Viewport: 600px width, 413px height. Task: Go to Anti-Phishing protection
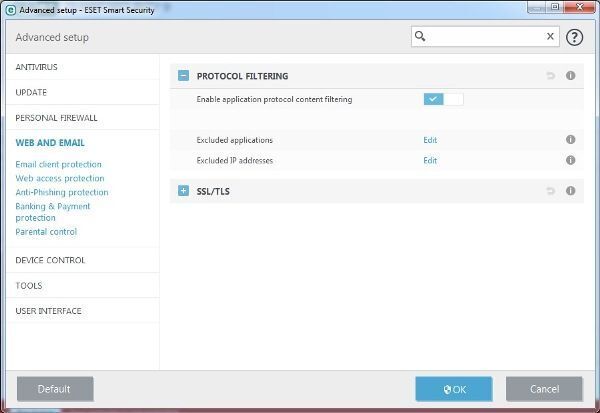[62, 192]
